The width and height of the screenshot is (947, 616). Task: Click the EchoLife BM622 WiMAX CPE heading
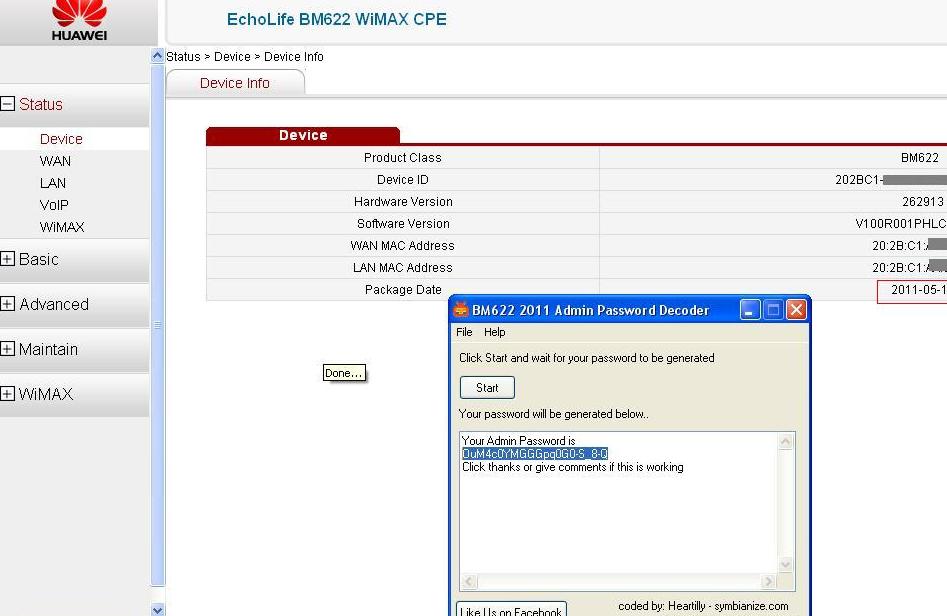coord(337,19)
